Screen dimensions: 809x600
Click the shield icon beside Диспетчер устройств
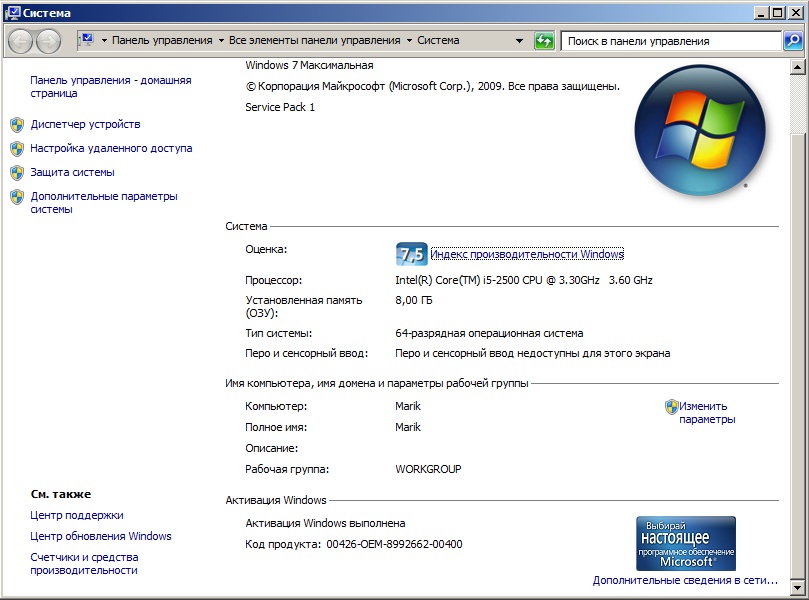click(17, 125)
